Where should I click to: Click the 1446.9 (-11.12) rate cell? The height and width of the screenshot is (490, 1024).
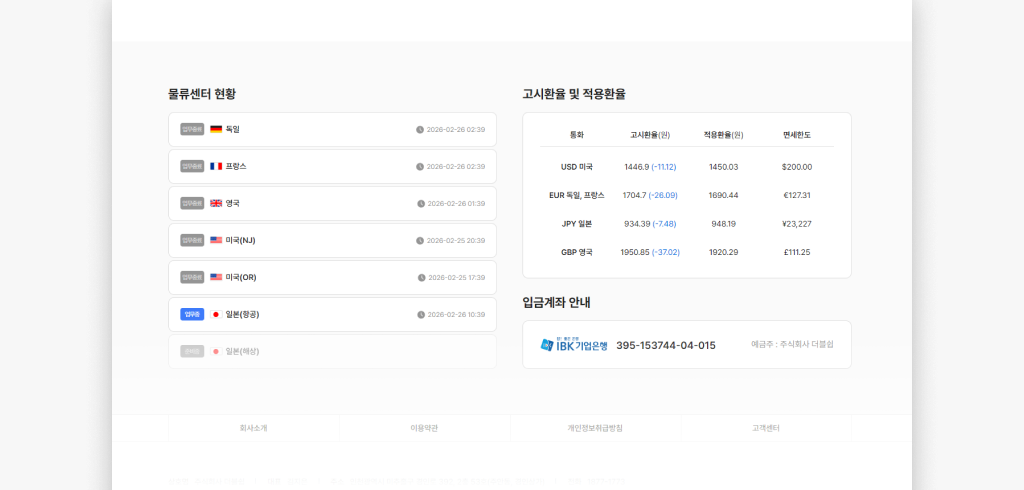click(x=650, y=167)
